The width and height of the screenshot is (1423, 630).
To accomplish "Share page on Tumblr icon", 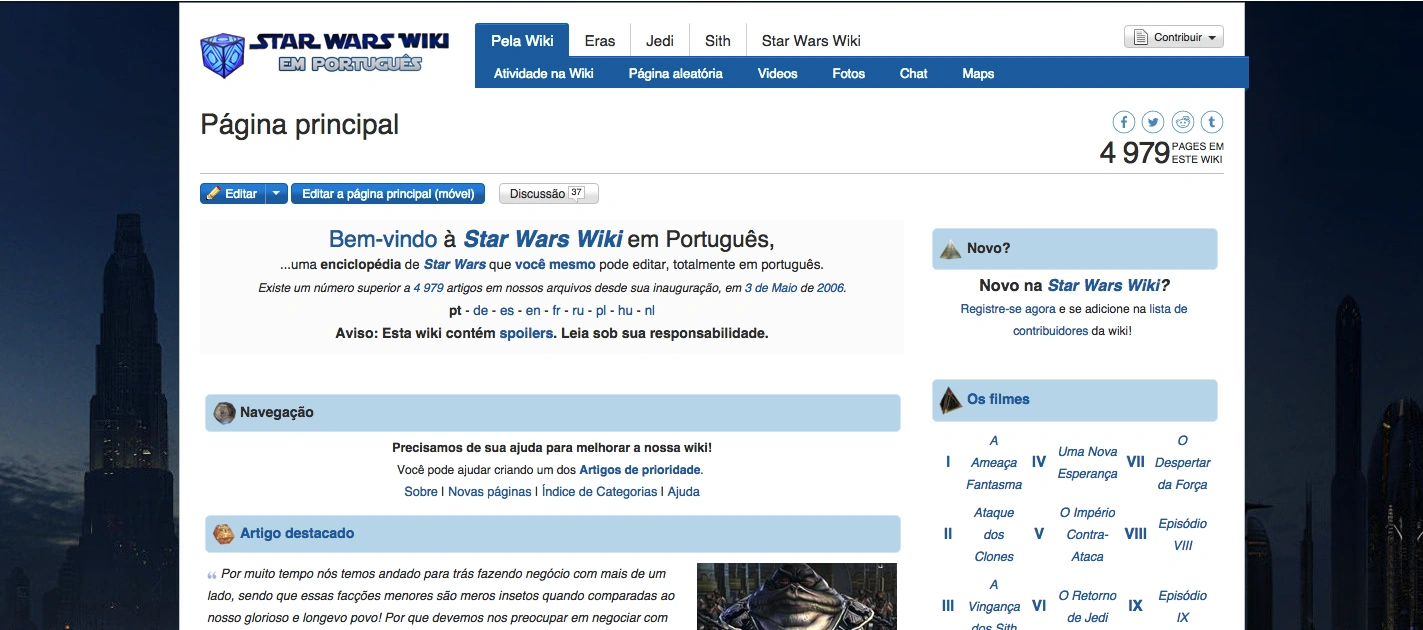I will click(1212, 122).
